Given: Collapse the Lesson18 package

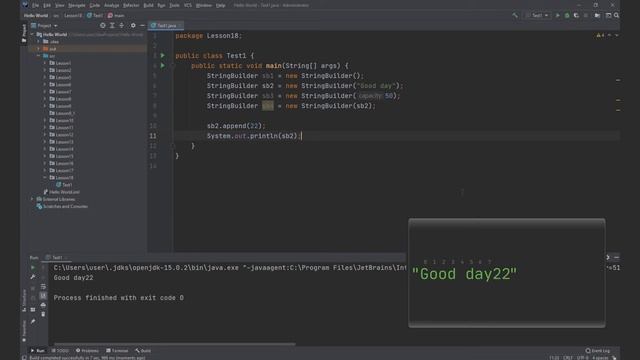Looking at the screenshot, I should point(45,178).
